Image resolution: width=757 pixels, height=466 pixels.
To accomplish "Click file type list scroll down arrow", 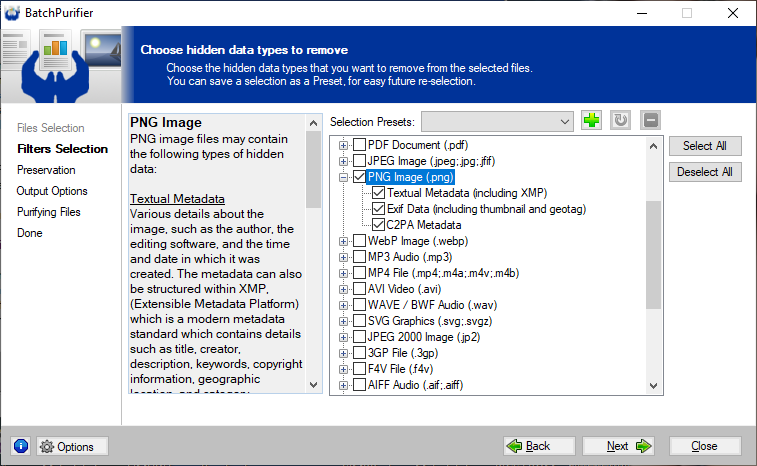I will coord(654,385).
